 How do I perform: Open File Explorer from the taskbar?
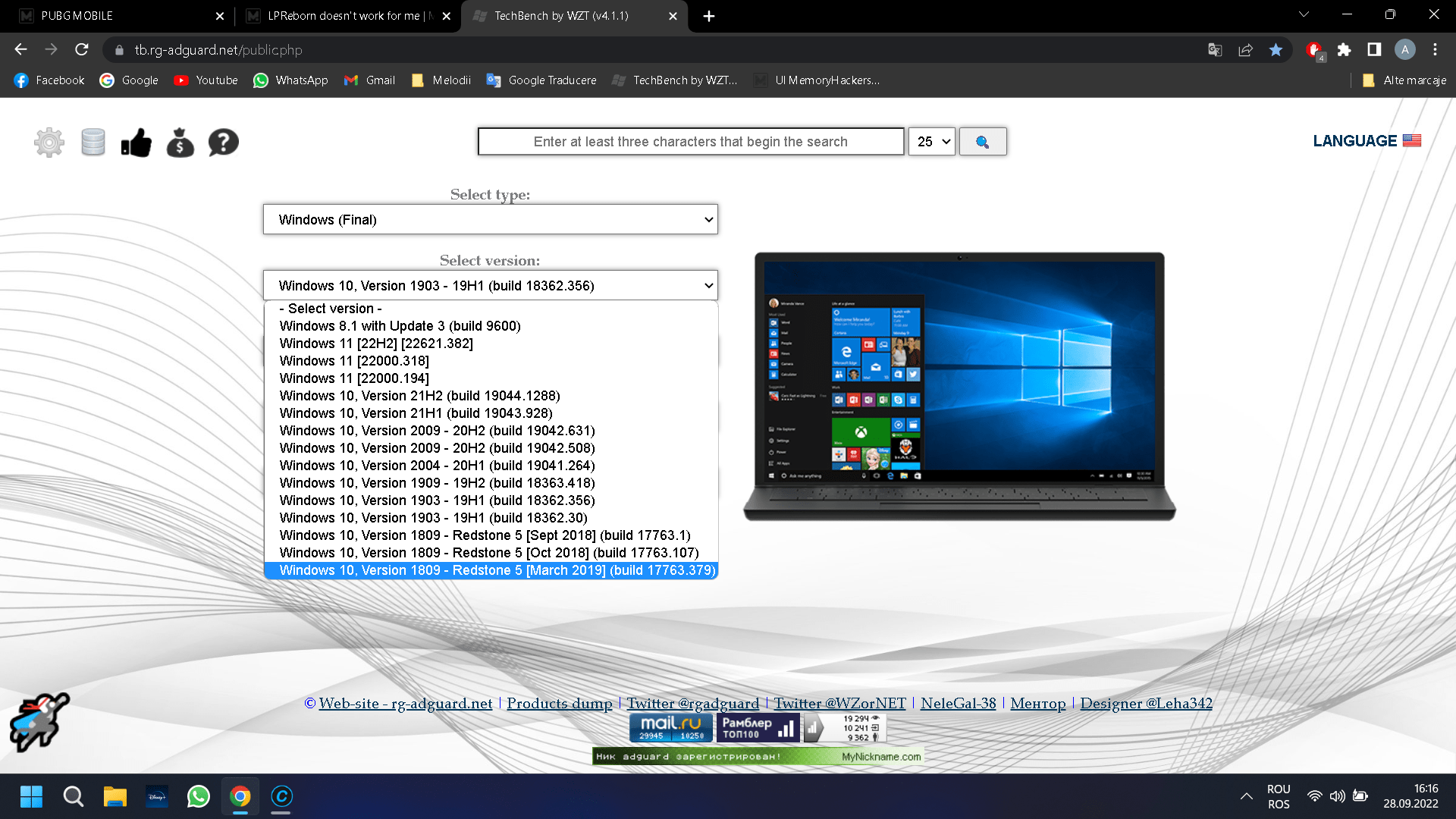point(115,796)
